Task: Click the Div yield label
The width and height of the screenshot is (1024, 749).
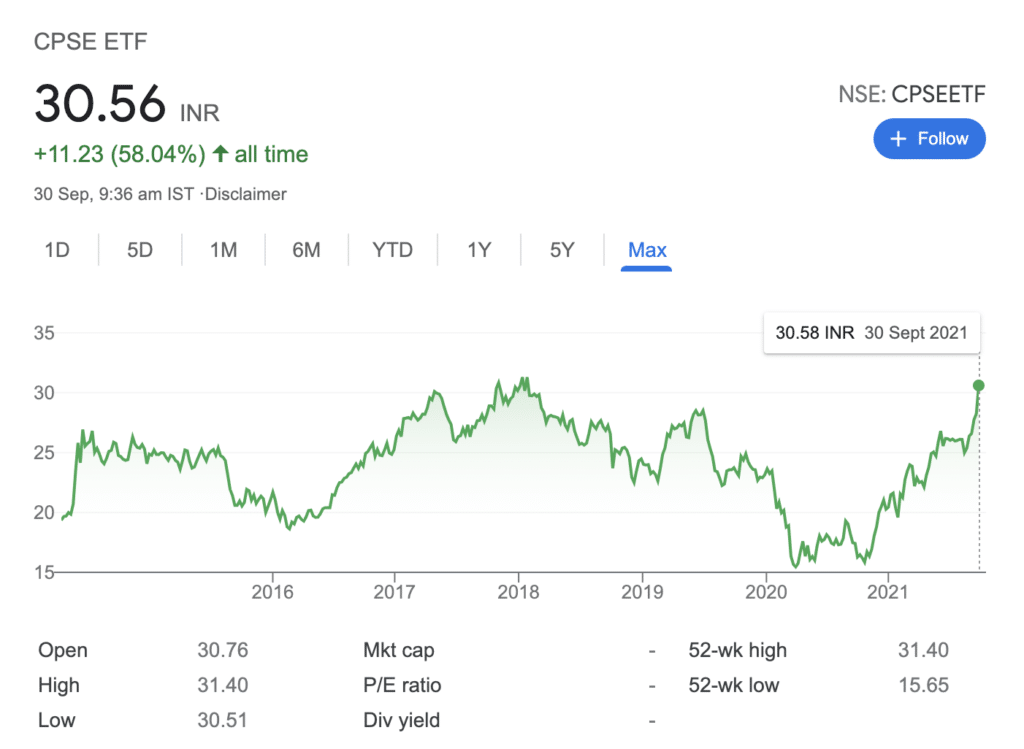Action: coord(402,720)
